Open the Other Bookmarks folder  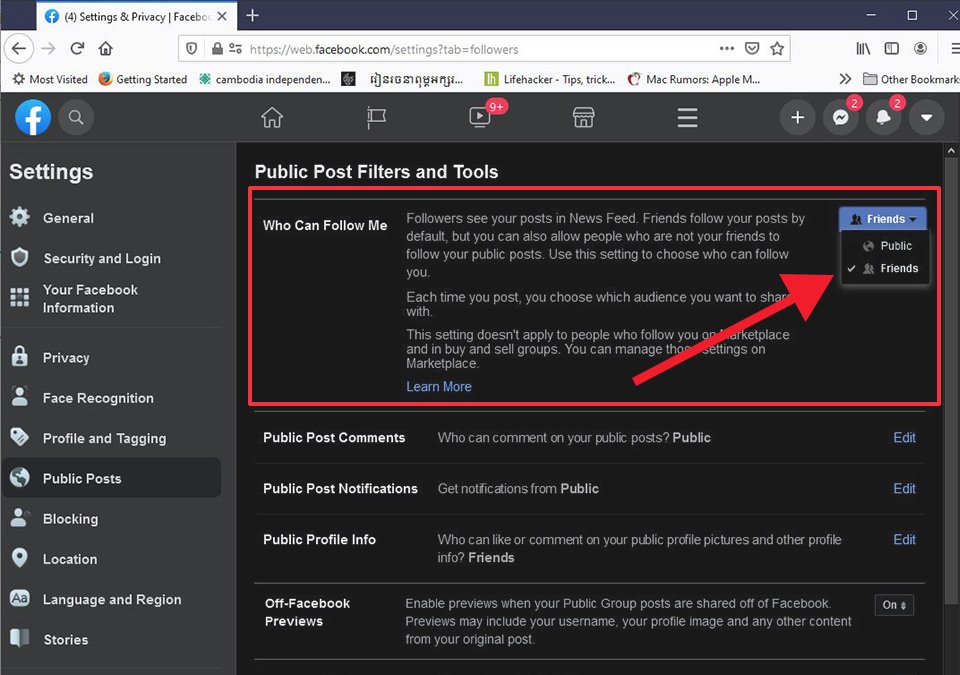911,79
